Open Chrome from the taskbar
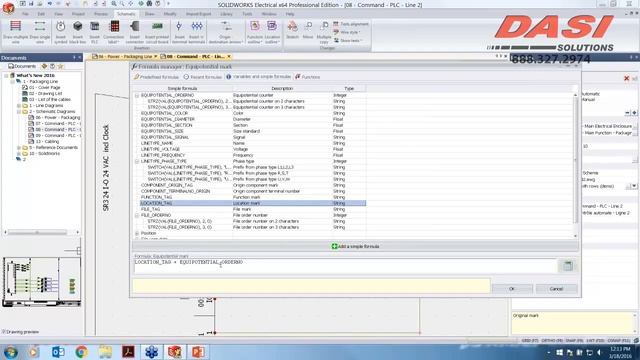This screenshot has width=640, height=360. tap(81, 352)
